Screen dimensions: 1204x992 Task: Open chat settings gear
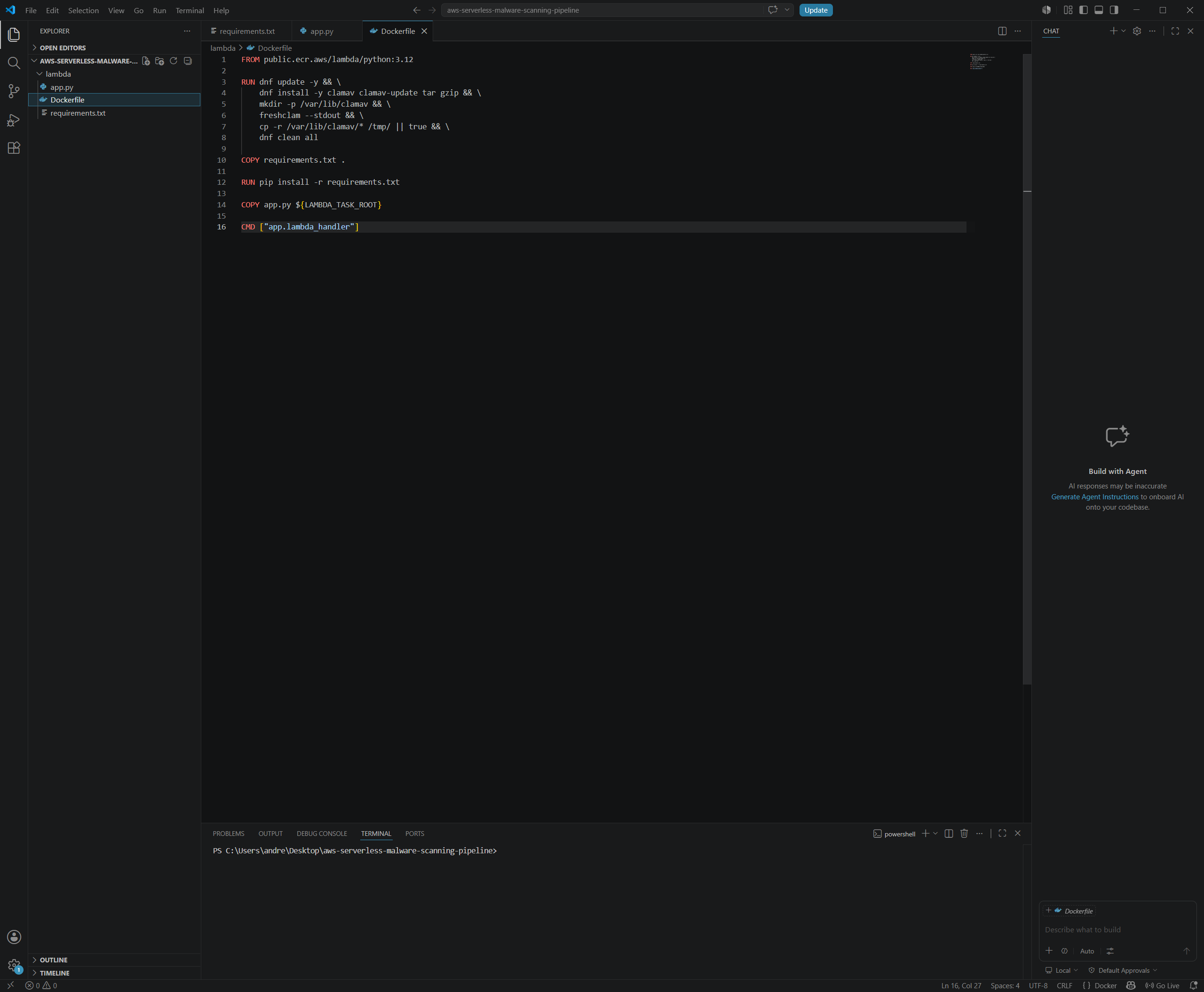[x=1137, y=31]
